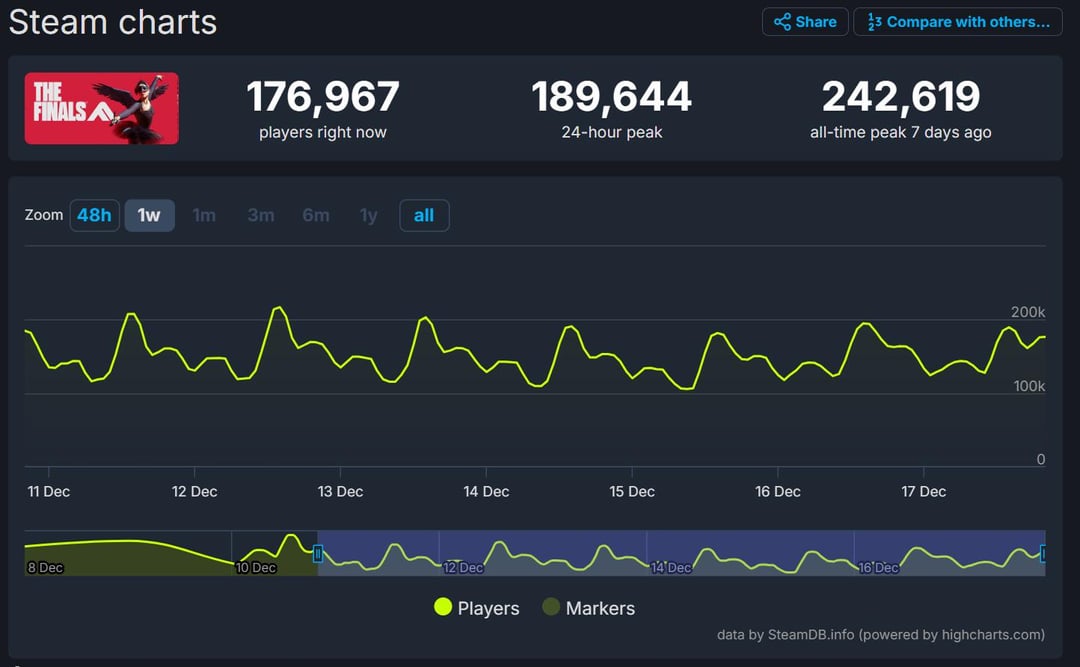The height and width of the screenshot is (667, 1080).
Task: Select the 6m zoom range
Action: [x=316, y=215]
